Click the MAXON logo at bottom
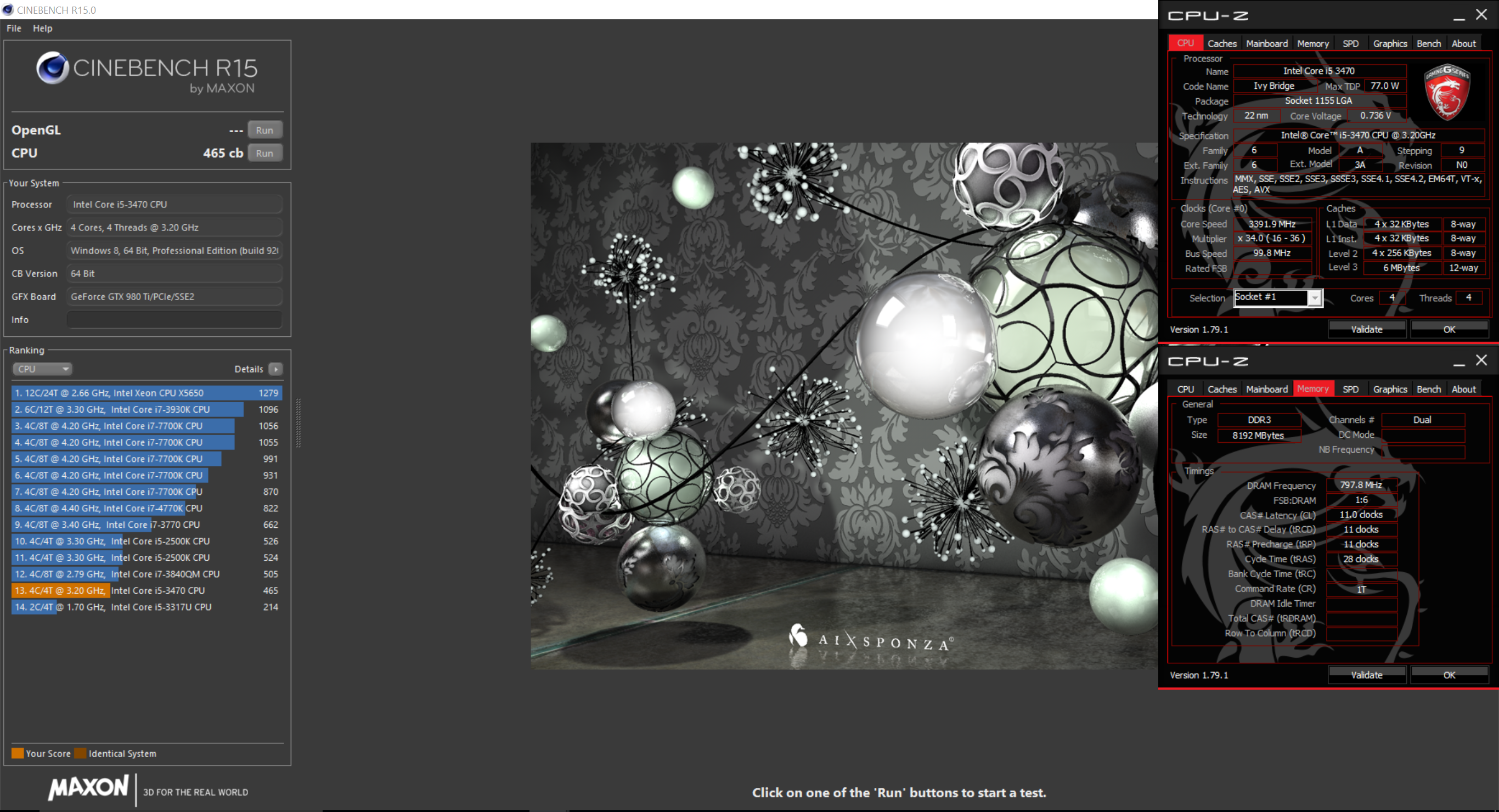The width and height of the screenshot is (1499, 812). pos(88,788)
